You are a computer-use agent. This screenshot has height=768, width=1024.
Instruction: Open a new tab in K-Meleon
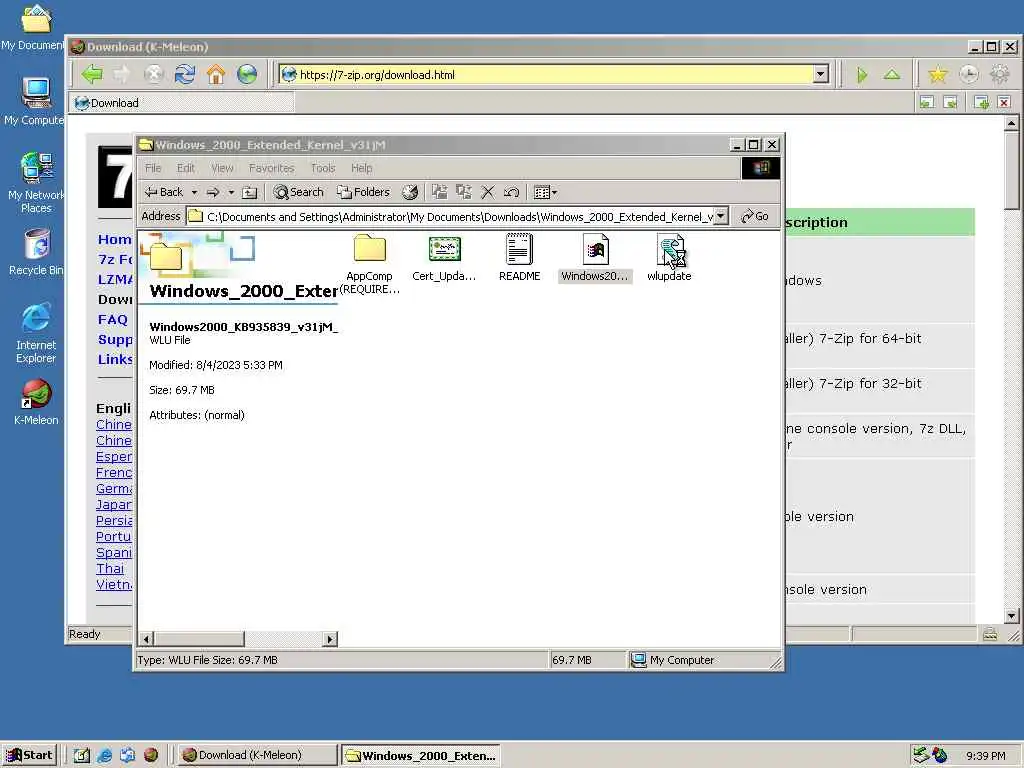[981, 103]
